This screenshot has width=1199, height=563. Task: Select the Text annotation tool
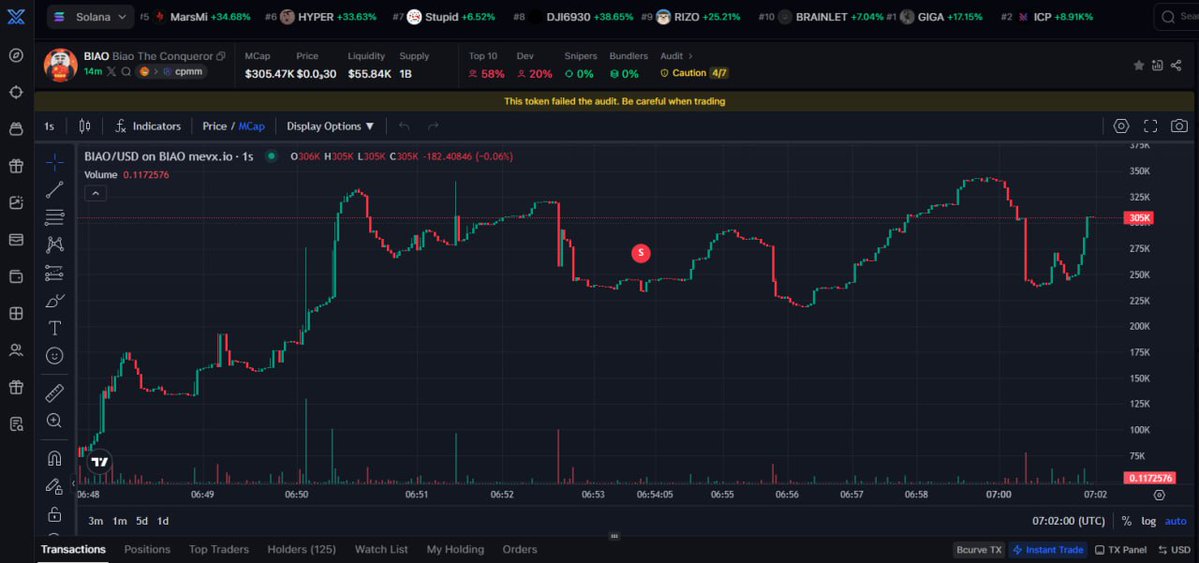tap(54, 328)
